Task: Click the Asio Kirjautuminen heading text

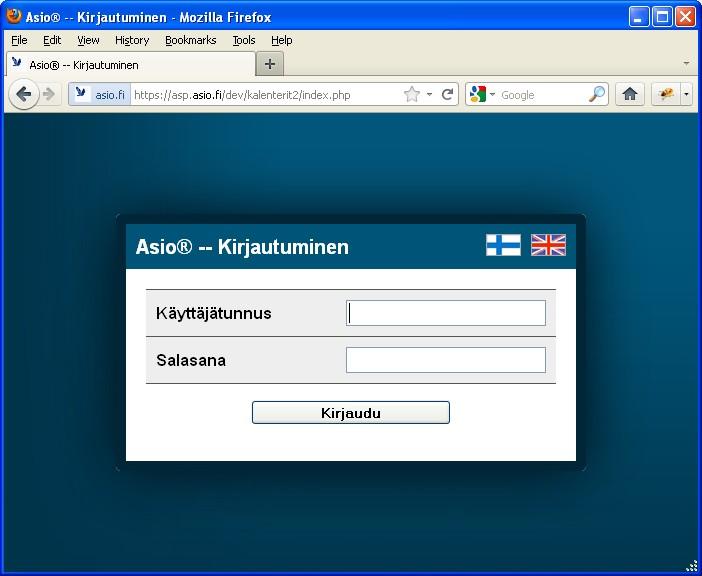Action: pyautogui.click(x=242, y=247)
